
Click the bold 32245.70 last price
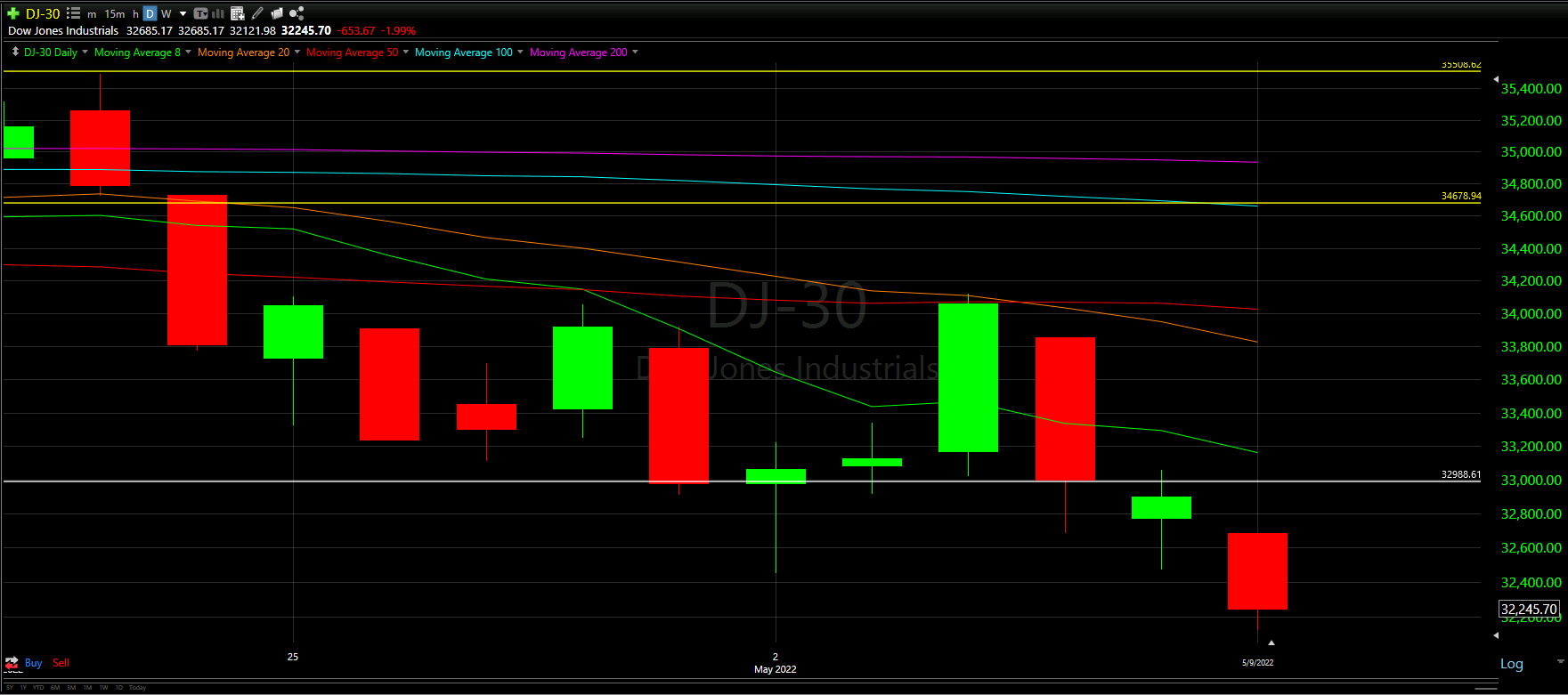pos(306,30)
